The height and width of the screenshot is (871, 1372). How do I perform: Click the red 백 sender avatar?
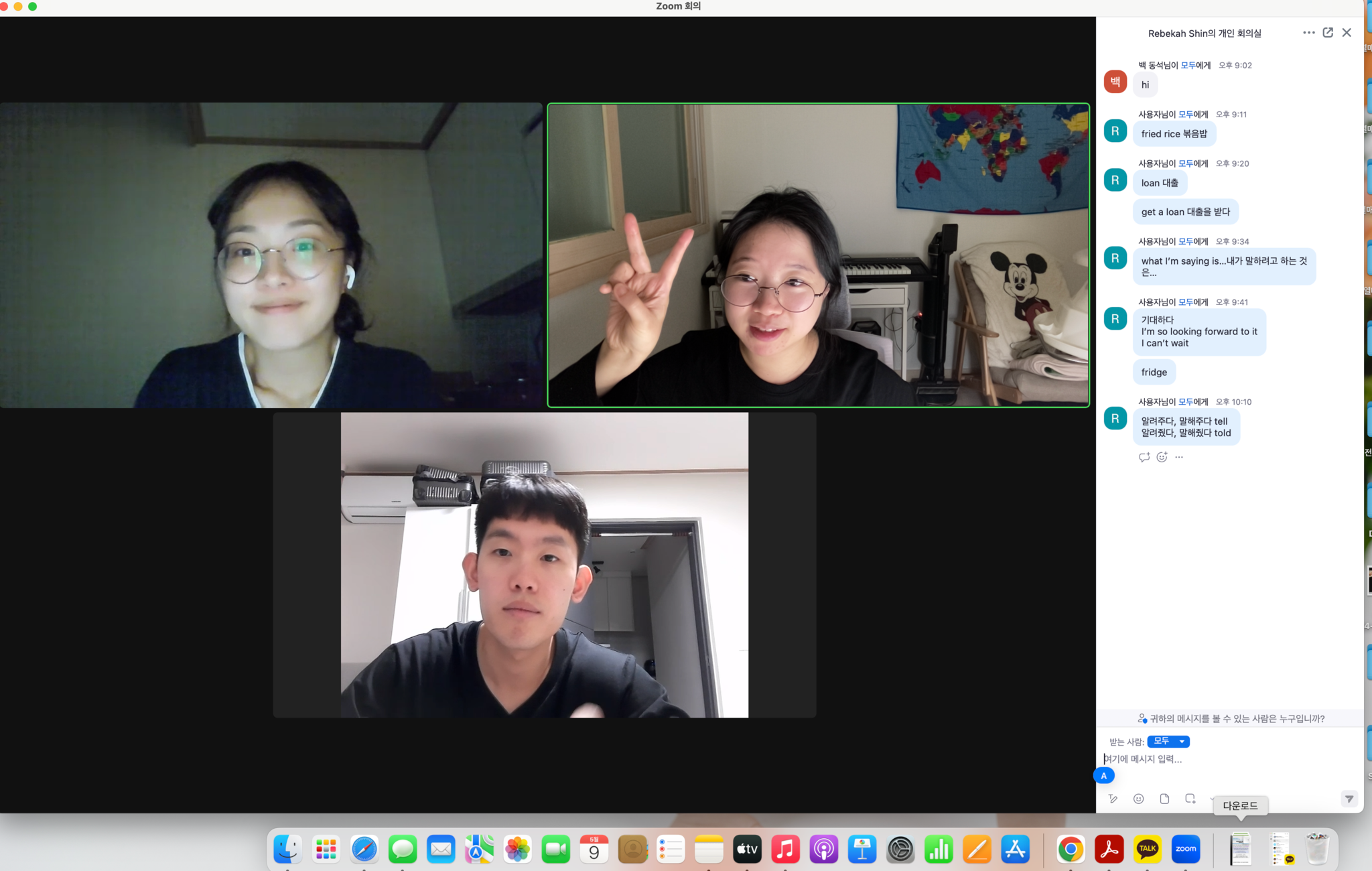(x=1115, y=82)
